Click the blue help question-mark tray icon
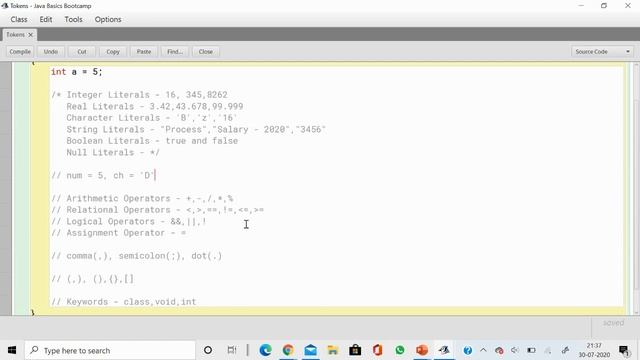 pyautogui.click(x=468, y=350)
